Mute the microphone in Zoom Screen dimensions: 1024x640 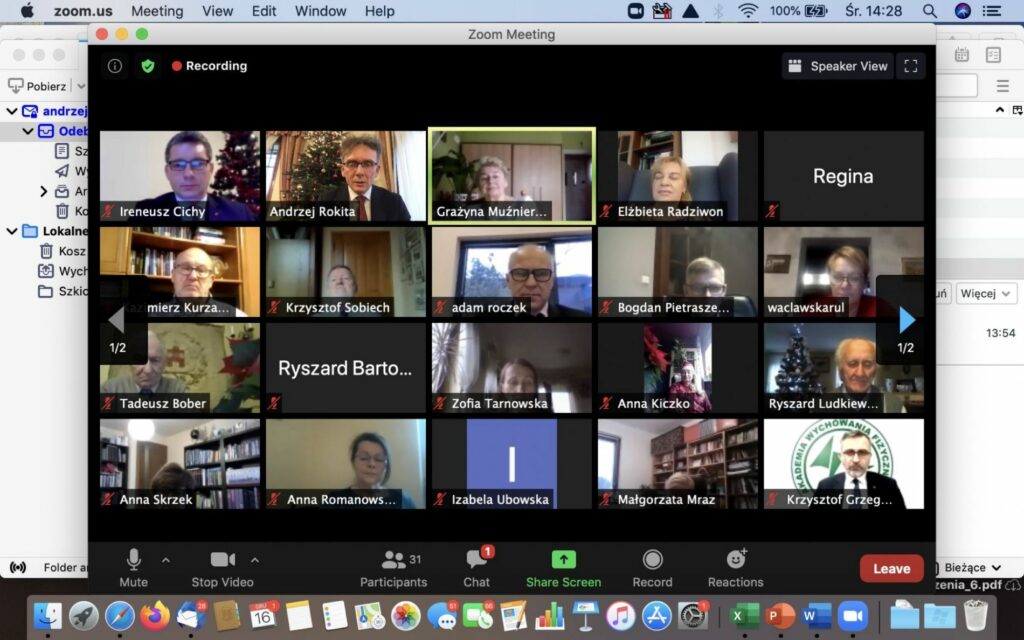(133, 568)
